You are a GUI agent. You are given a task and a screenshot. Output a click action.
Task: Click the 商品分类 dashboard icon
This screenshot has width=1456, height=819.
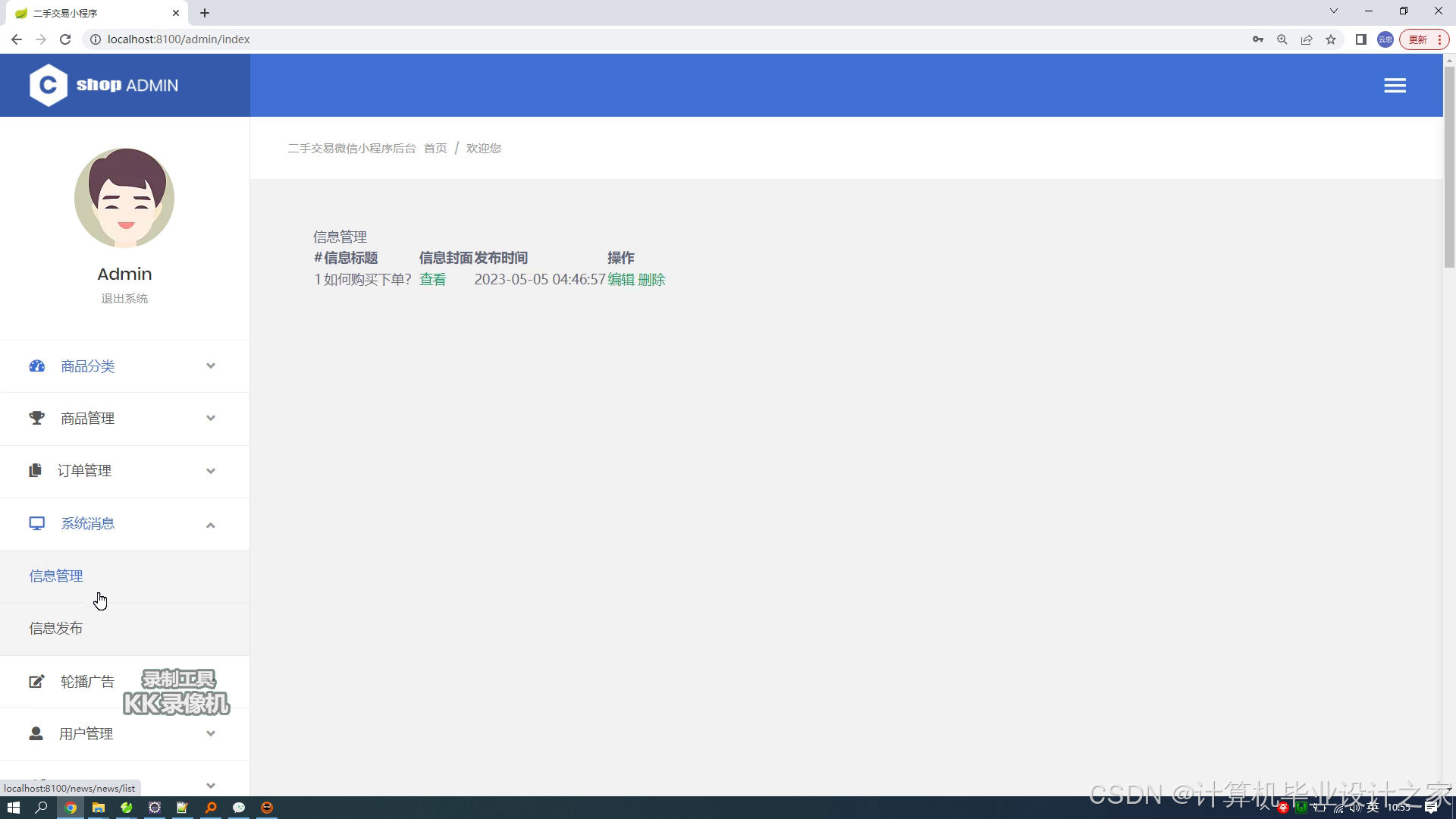point(36,366)
